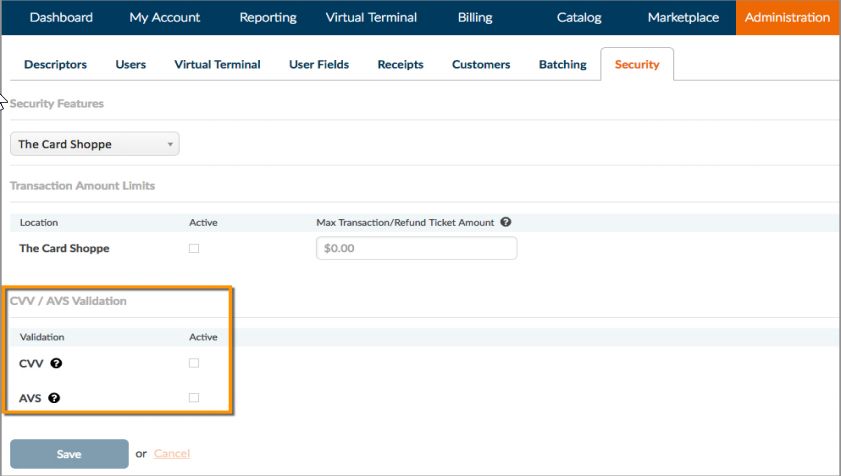Check Active box for The Card Shoppe limit
The height and width of the screenshot is (476, 841).
click(x=194, y=248)
